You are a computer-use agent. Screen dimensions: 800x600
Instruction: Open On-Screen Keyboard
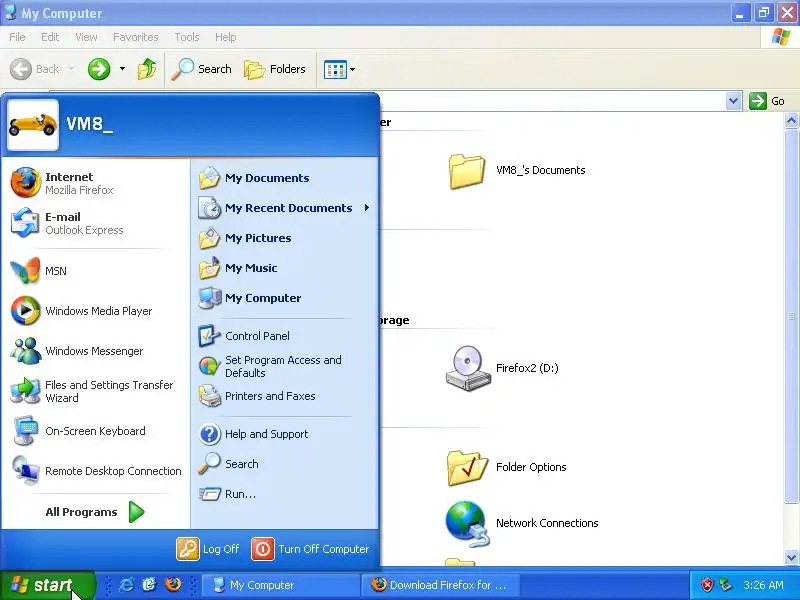[95, 431]
